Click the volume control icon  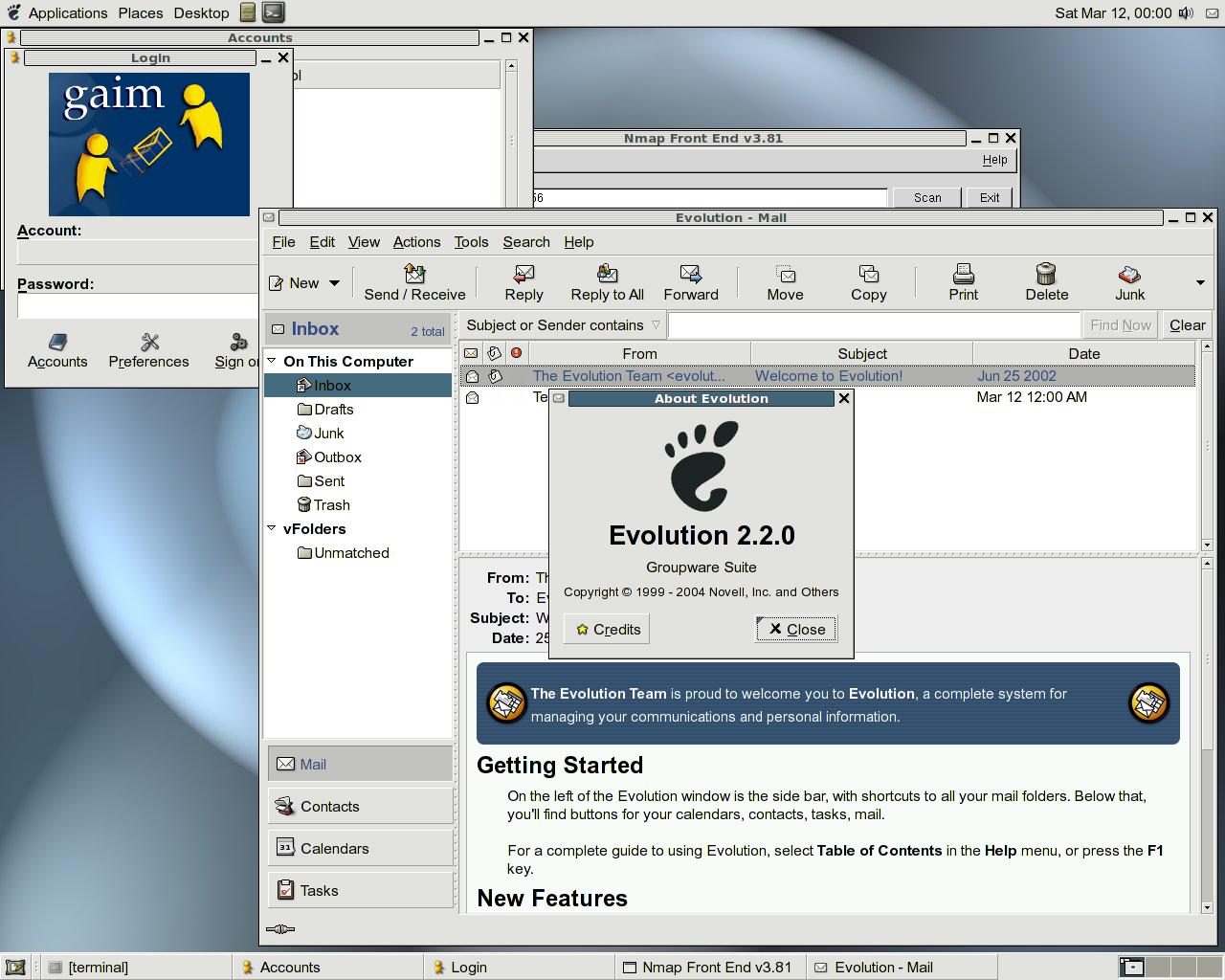point(1187,12)
